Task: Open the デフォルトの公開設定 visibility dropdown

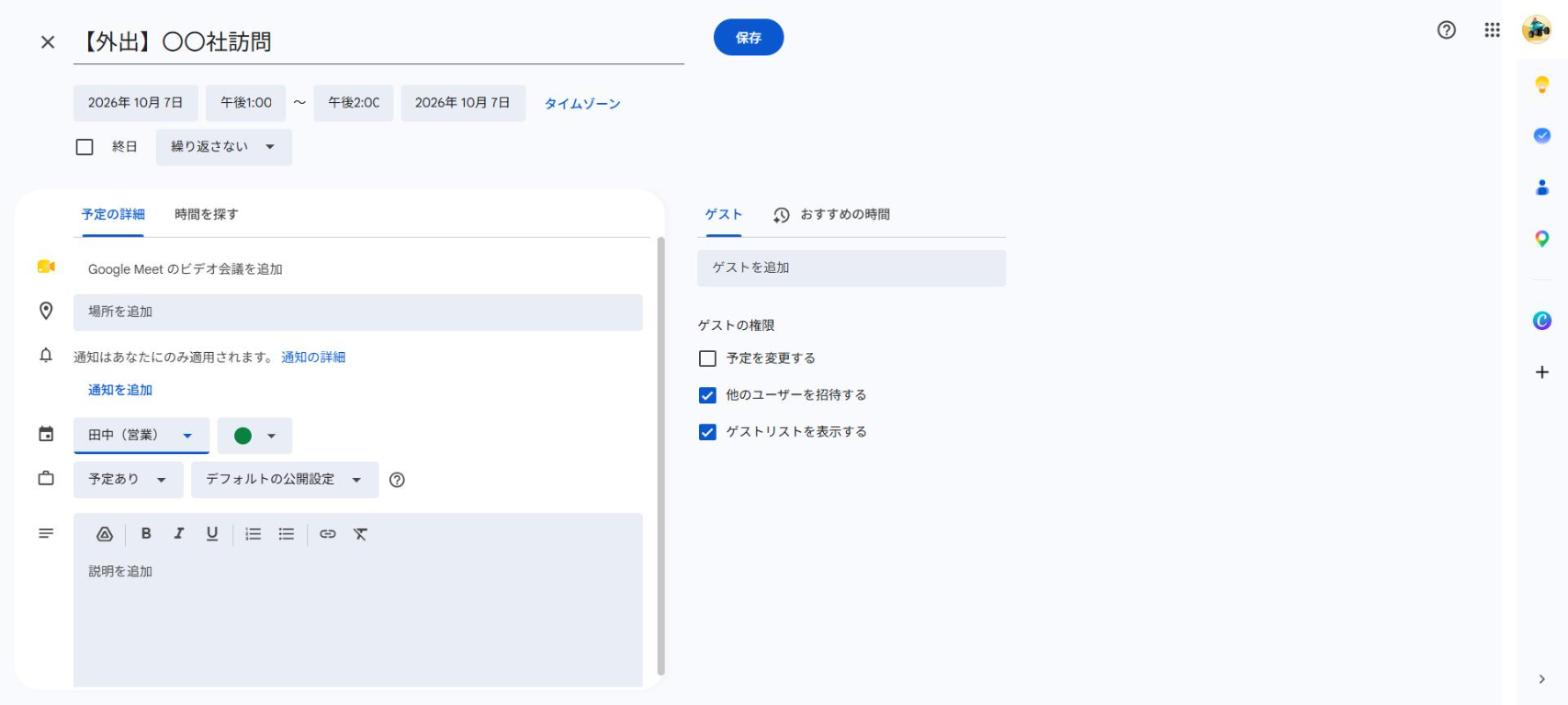Action: 285,479
